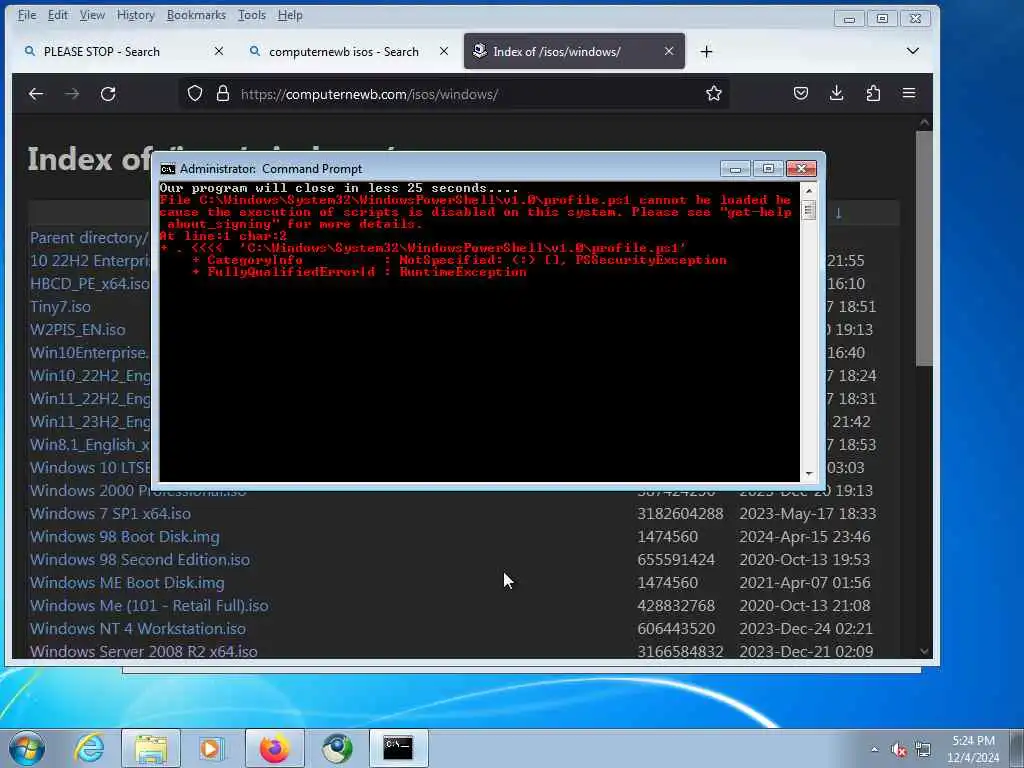Viewport: 1024px width, 768px height.
Task: Open Windows NT 4 Workstation.iso link
Action: (138, 629)
